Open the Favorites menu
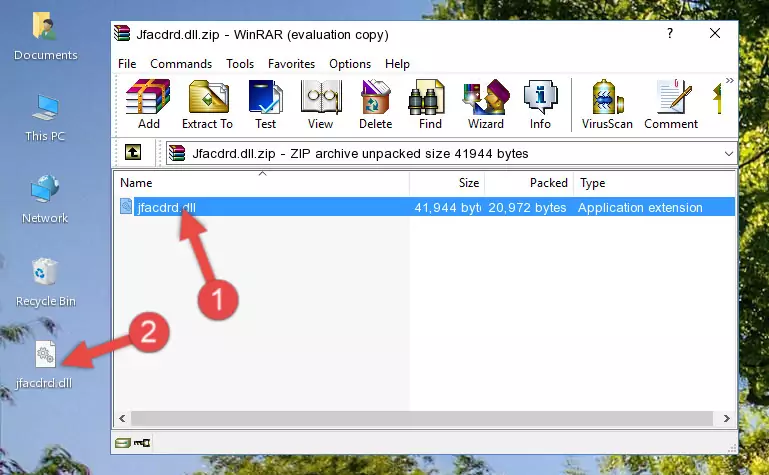This screenshot has width=769, height=475. [x=291, y=64]
